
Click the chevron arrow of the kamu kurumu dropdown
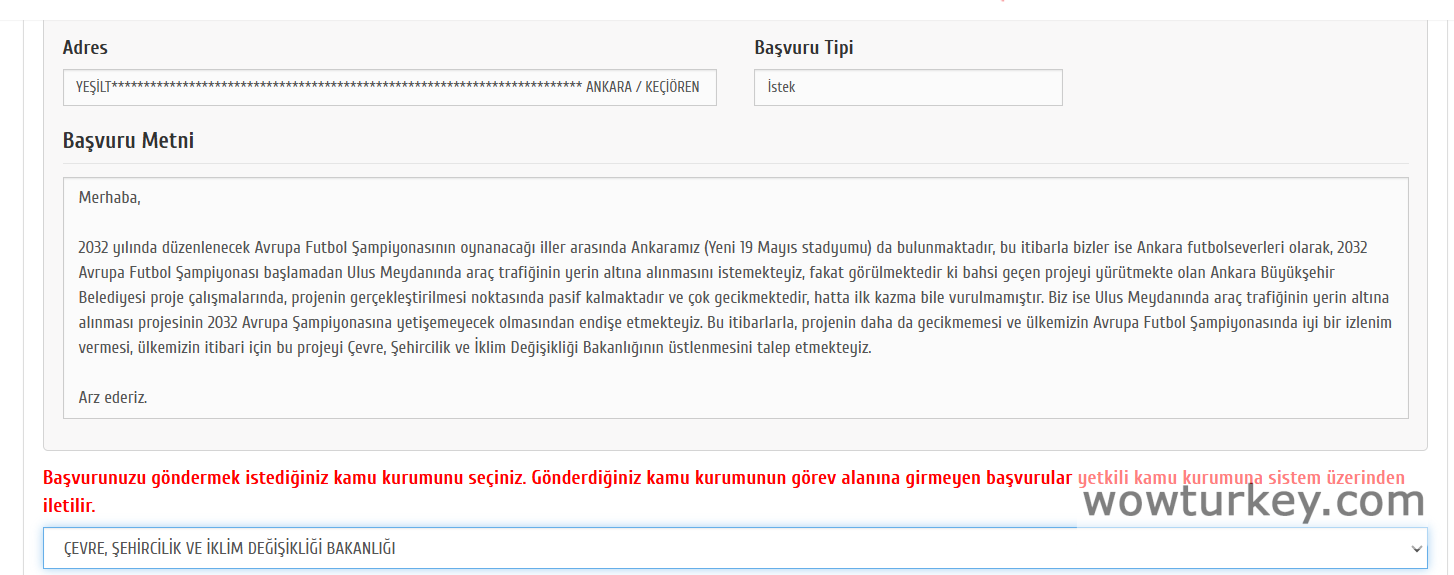1415,548
